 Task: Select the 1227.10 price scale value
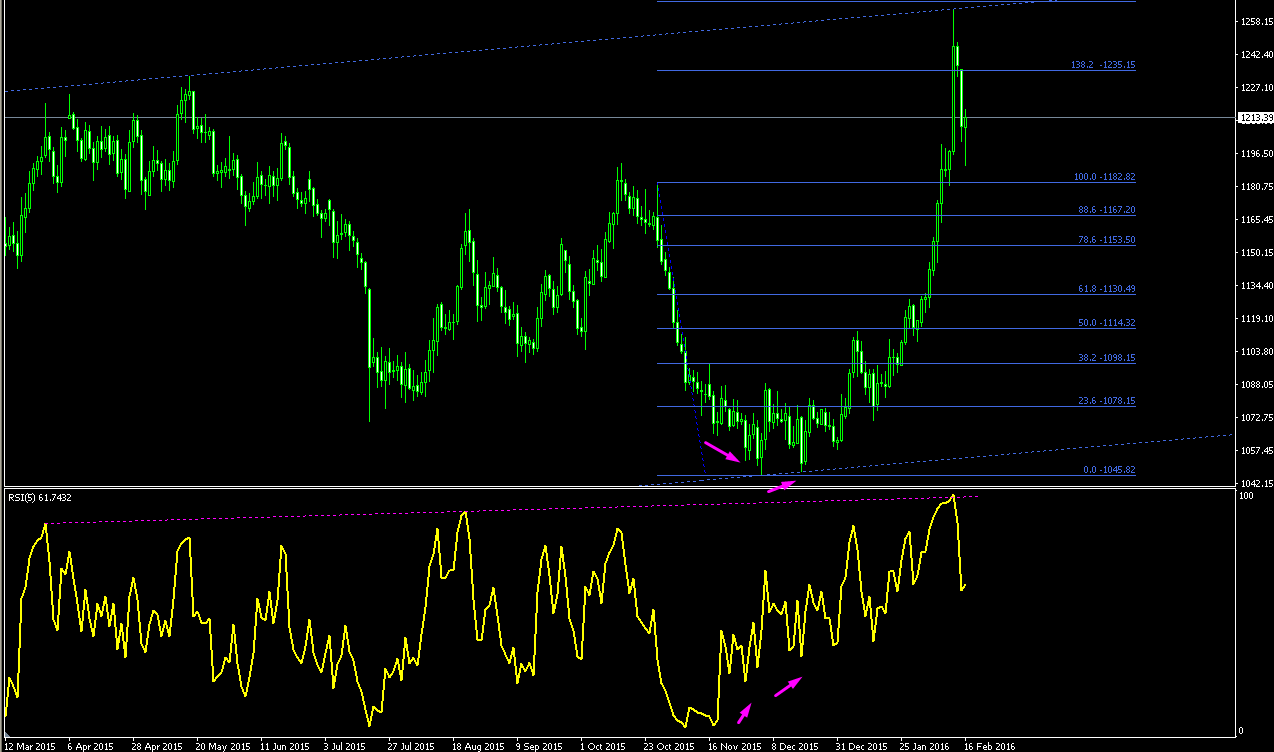1255,87
